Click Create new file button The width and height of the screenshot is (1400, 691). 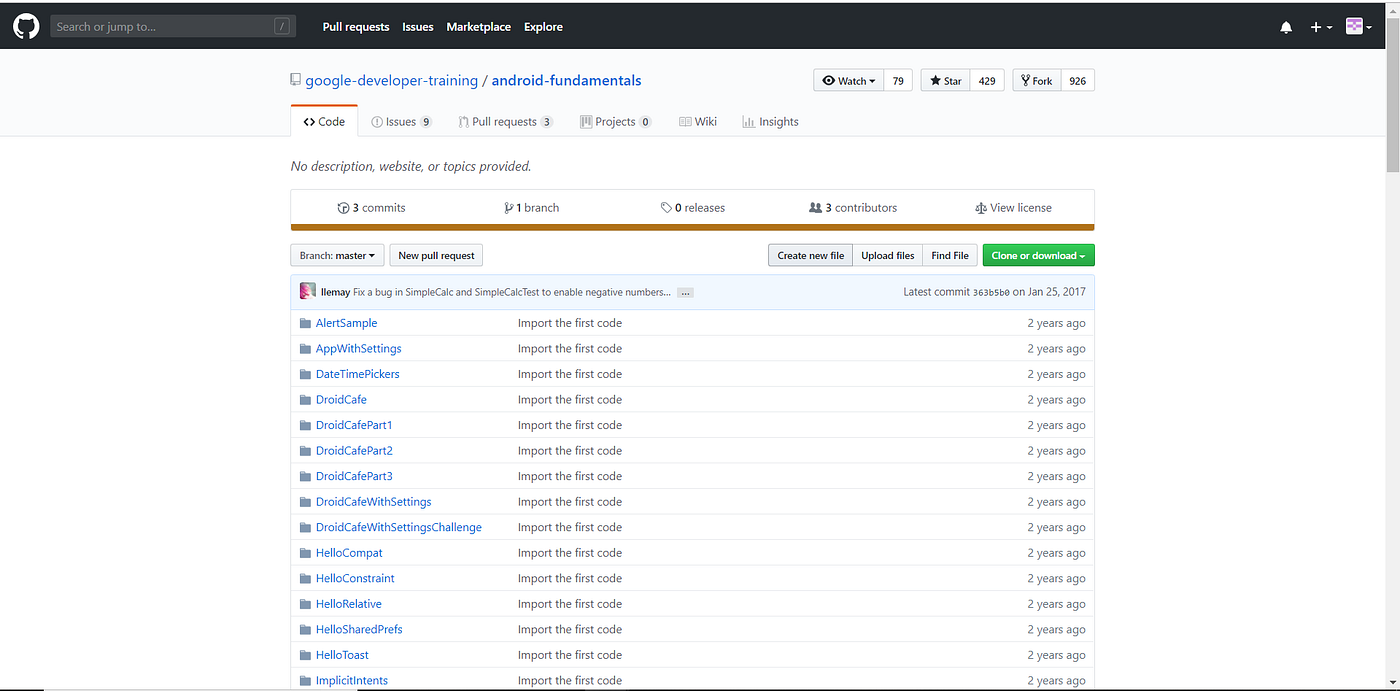point(810,256)
